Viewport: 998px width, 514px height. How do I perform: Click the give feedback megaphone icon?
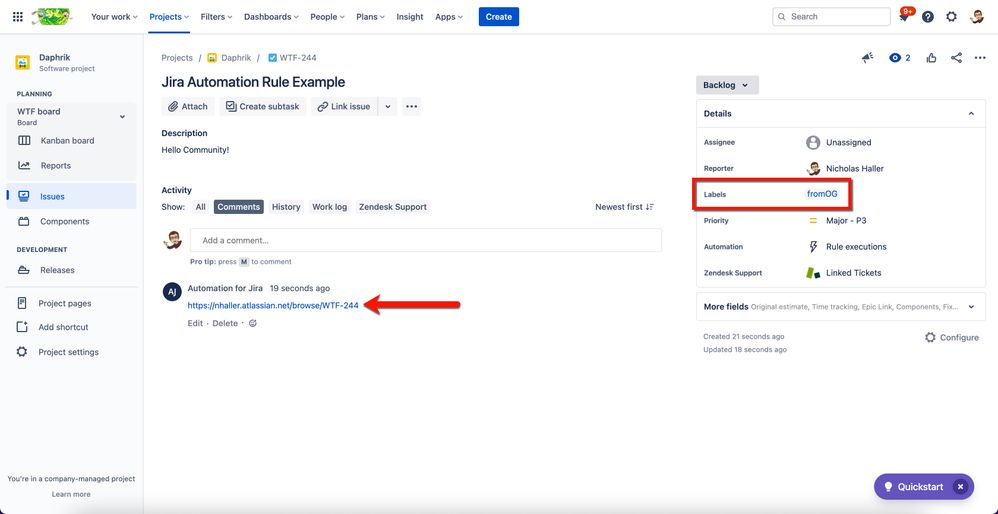tap(867, 58)
